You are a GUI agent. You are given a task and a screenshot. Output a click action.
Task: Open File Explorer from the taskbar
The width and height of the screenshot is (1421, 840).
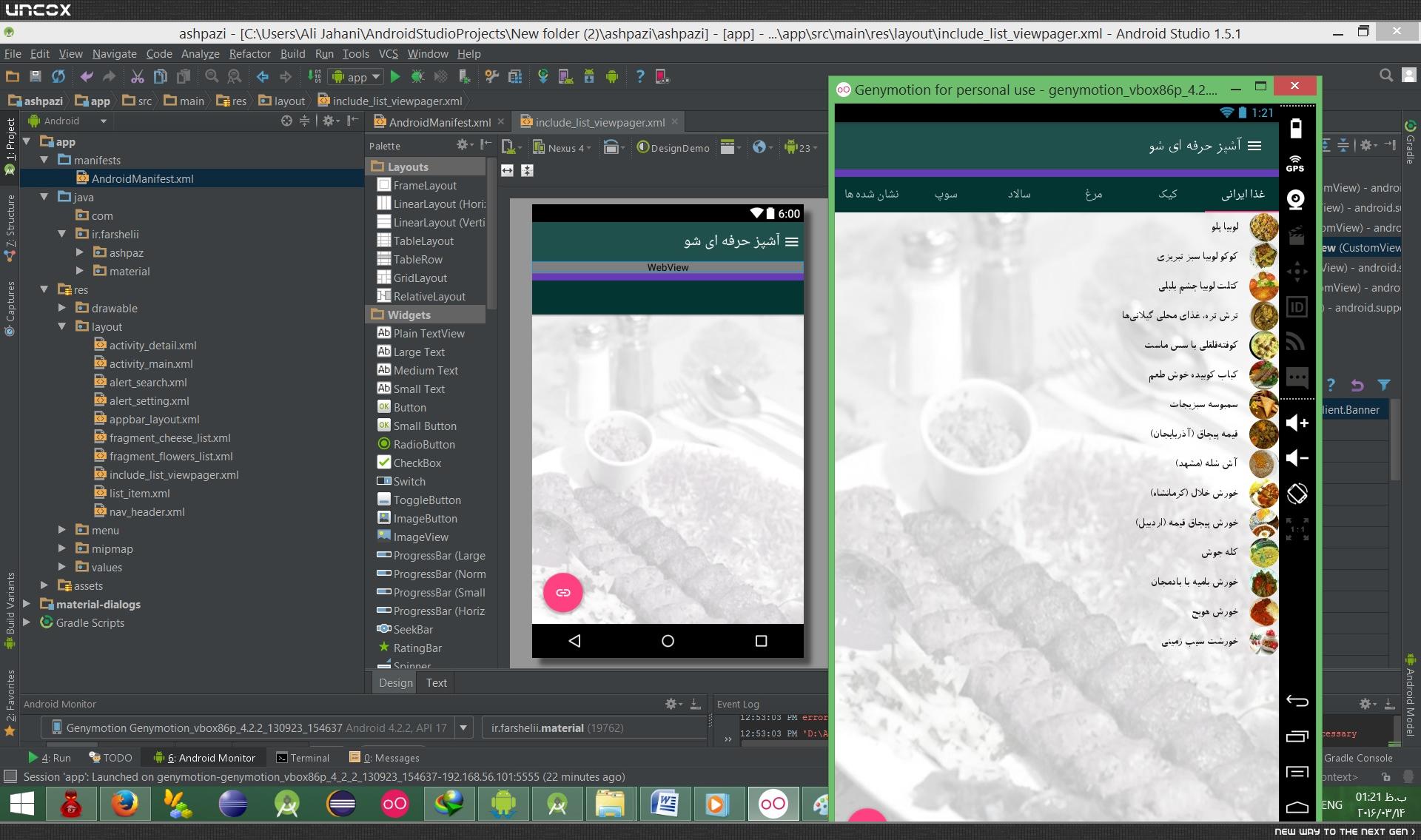(610, 804)
